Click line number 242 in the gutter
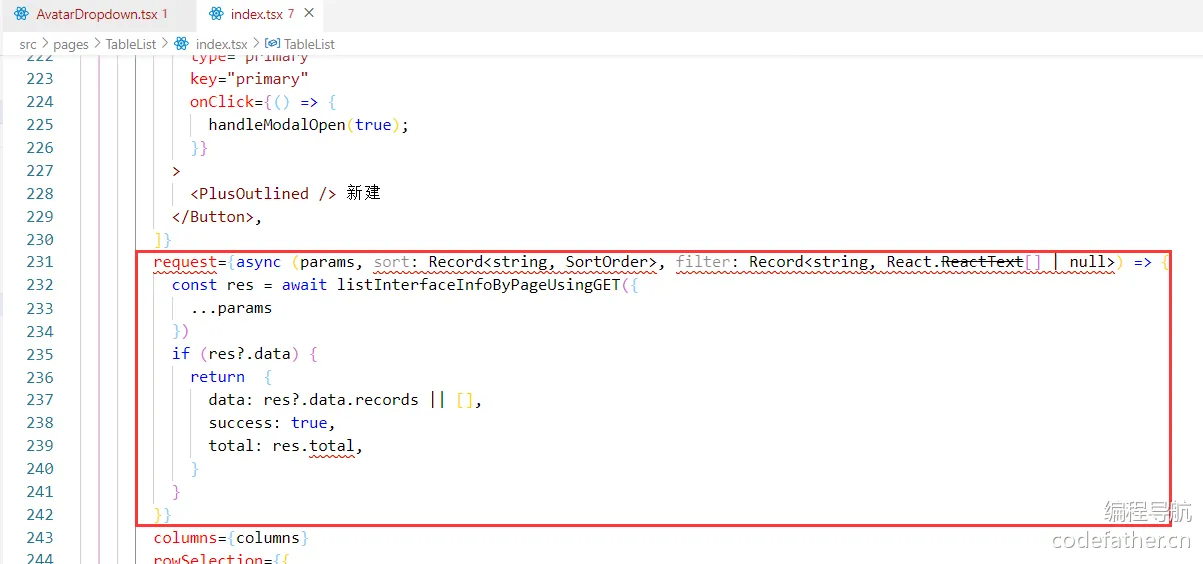Image resolution: width=1203 pixels, height=564 pixels. click(x=40, y=514)
